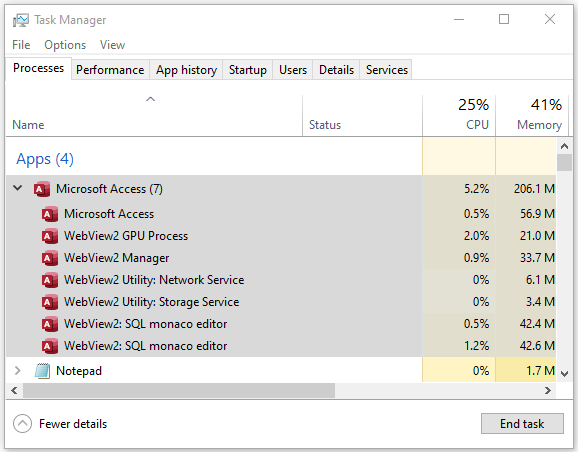Click the horizontal scrollbar thumb
The width and height of the screenshot is (578, 452).
pyautogui.click(x=179, y=390)
